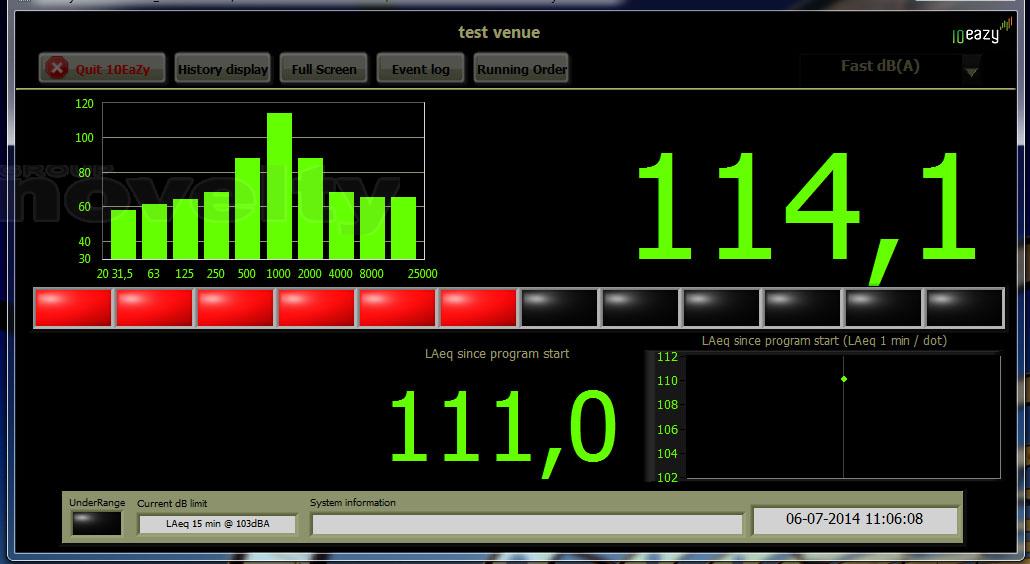This screenshot has height=564, width=1030.
Task: Open the Fast dB(A) weighting dropdown
Action: point(880,67)
